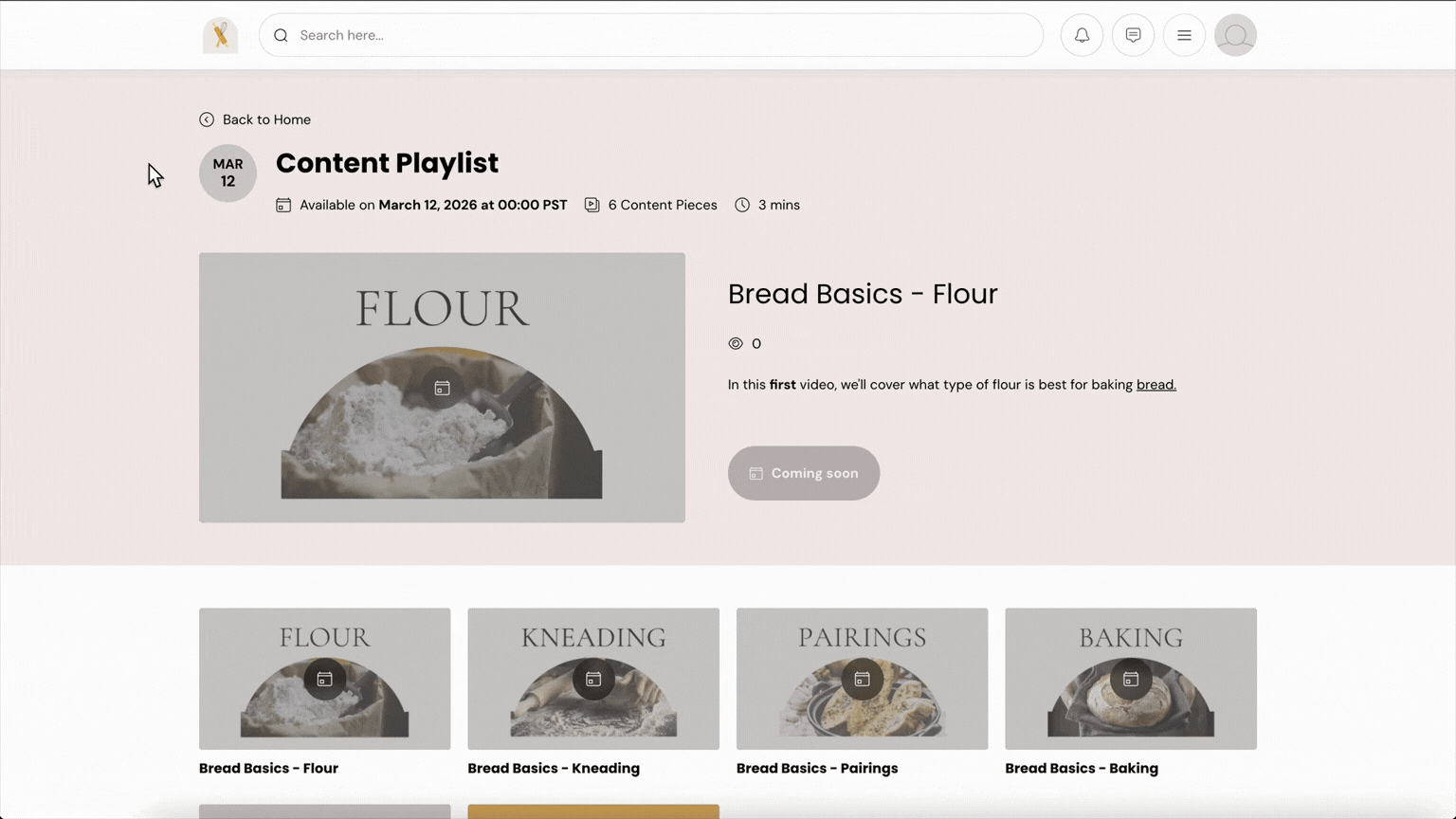The image size is (1456, 819).
Task: Open the hamburger menu
Action: coord(1184,35)
